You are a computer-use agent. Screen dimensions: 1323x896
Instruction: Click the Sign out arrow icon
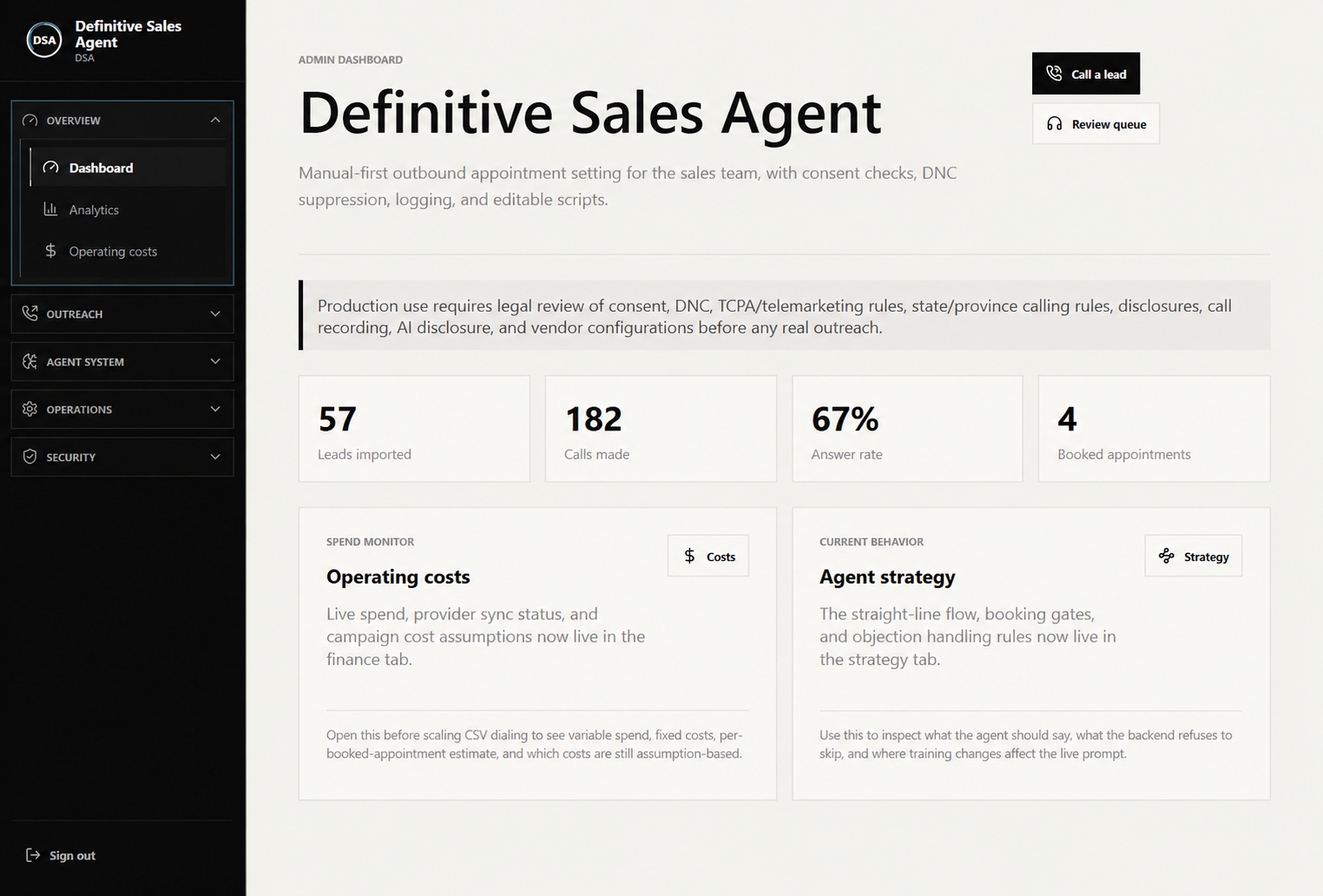33,855
